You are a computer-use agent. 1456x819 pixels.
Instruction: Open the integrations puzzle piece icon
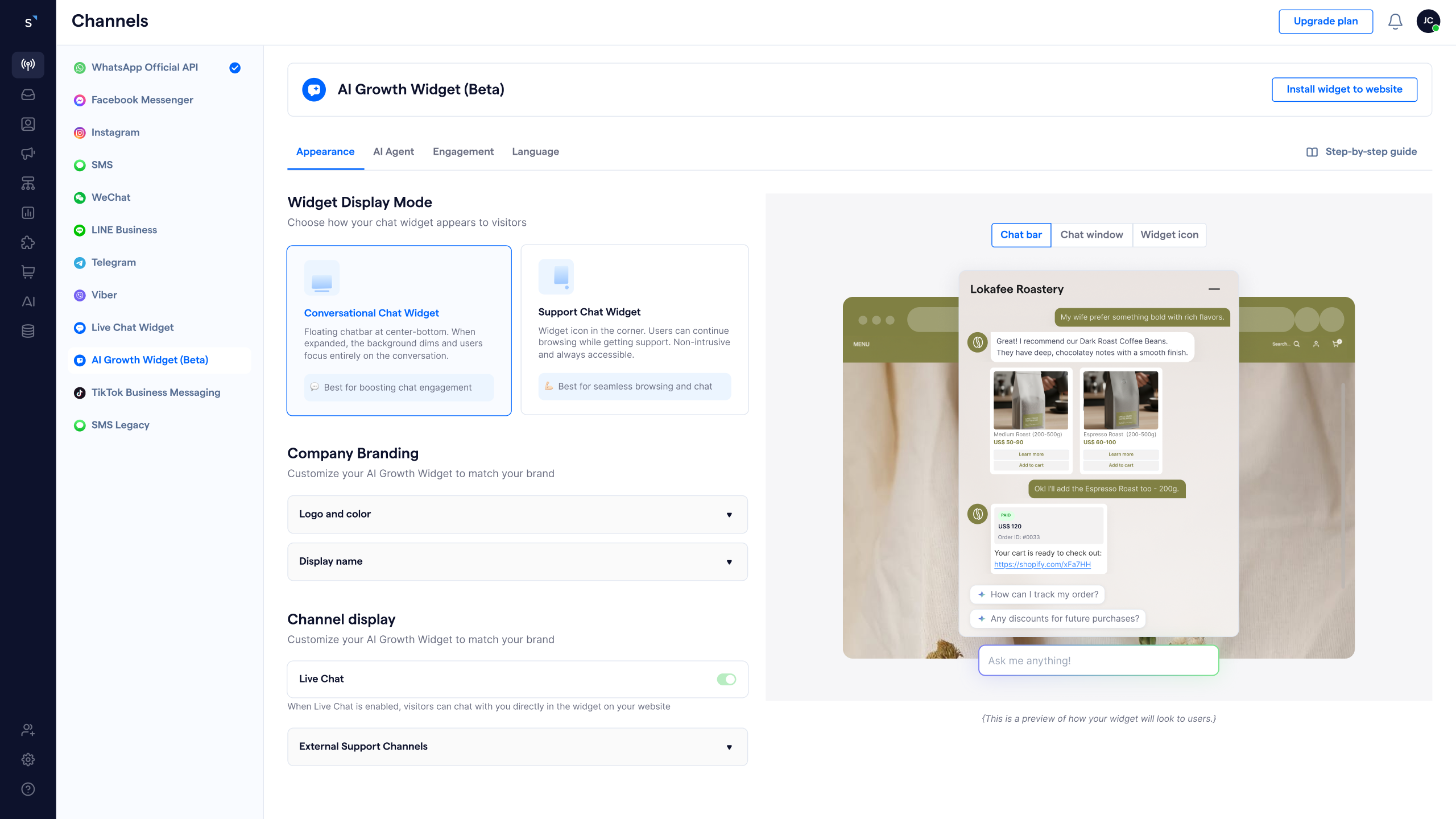(x=28, y=242)
